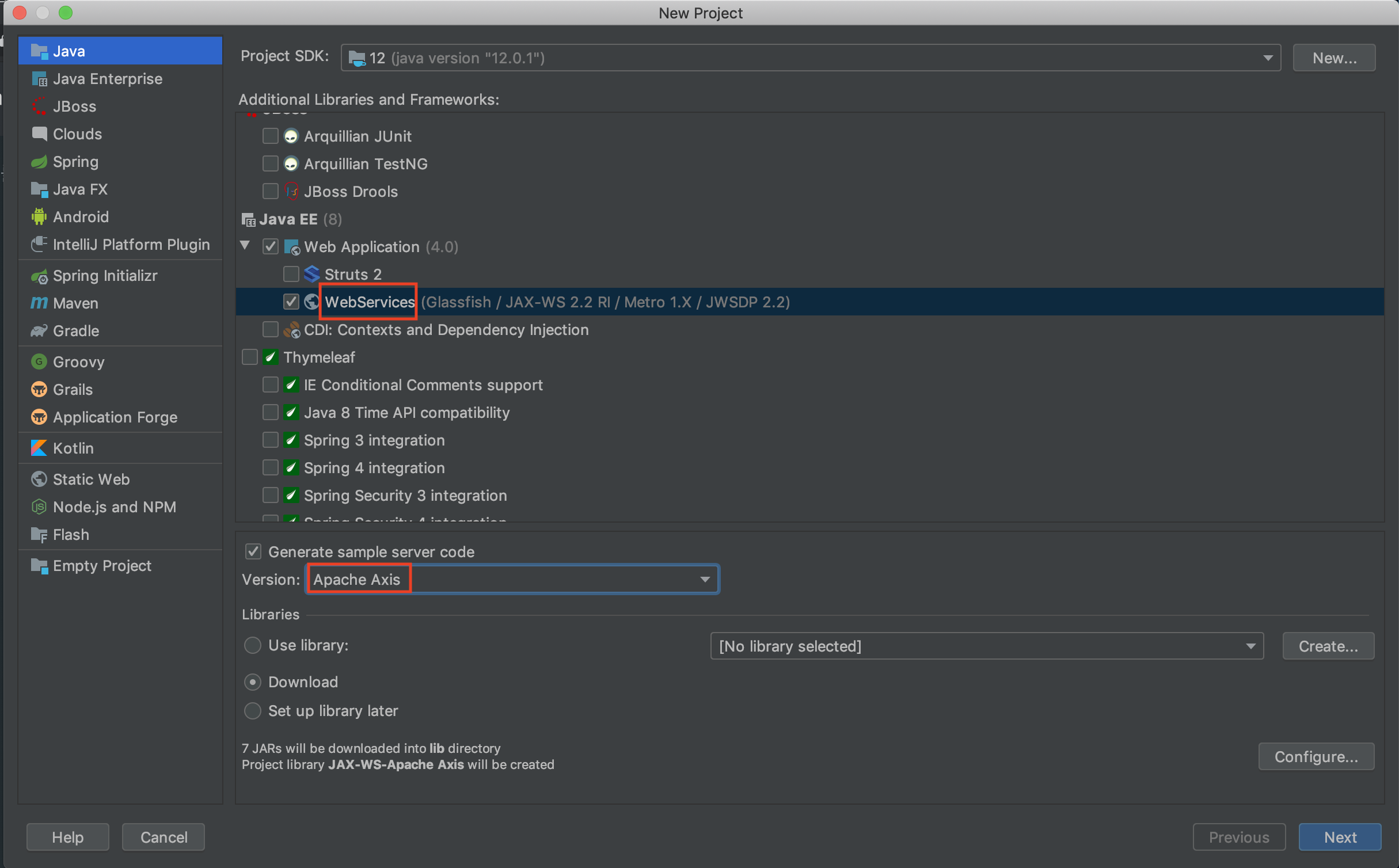This screenshot has width=1399, height=868.
Task: Click the Cancel button
Action: point(164,837)
